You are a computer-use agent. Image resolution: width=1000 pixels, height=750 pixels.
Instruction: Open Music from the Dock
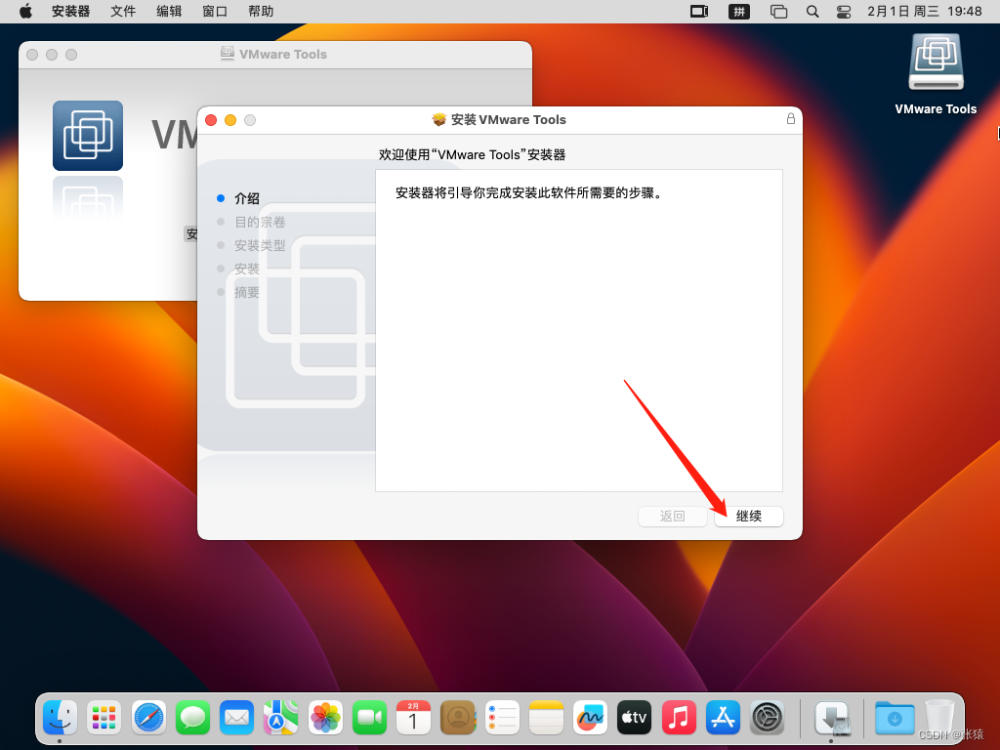[679, 717]
